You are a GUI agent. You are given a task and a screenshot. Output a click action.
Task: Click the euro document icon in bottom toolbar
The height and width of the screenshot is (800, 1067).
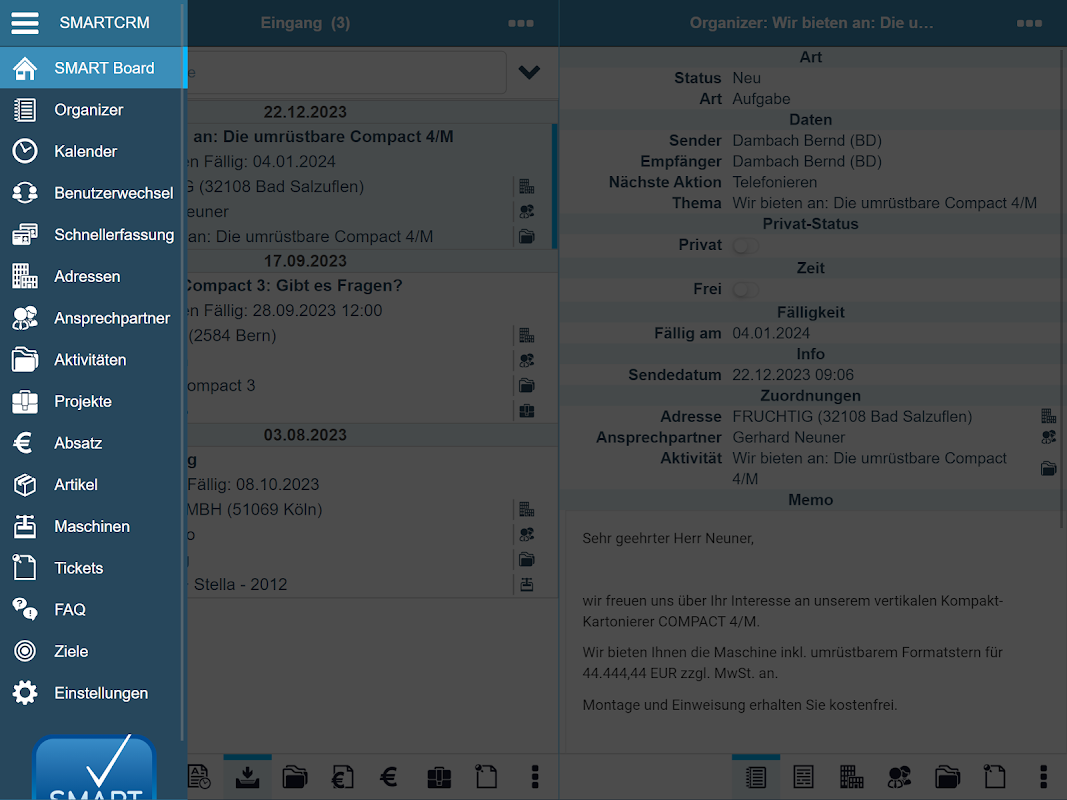[342, 777]
